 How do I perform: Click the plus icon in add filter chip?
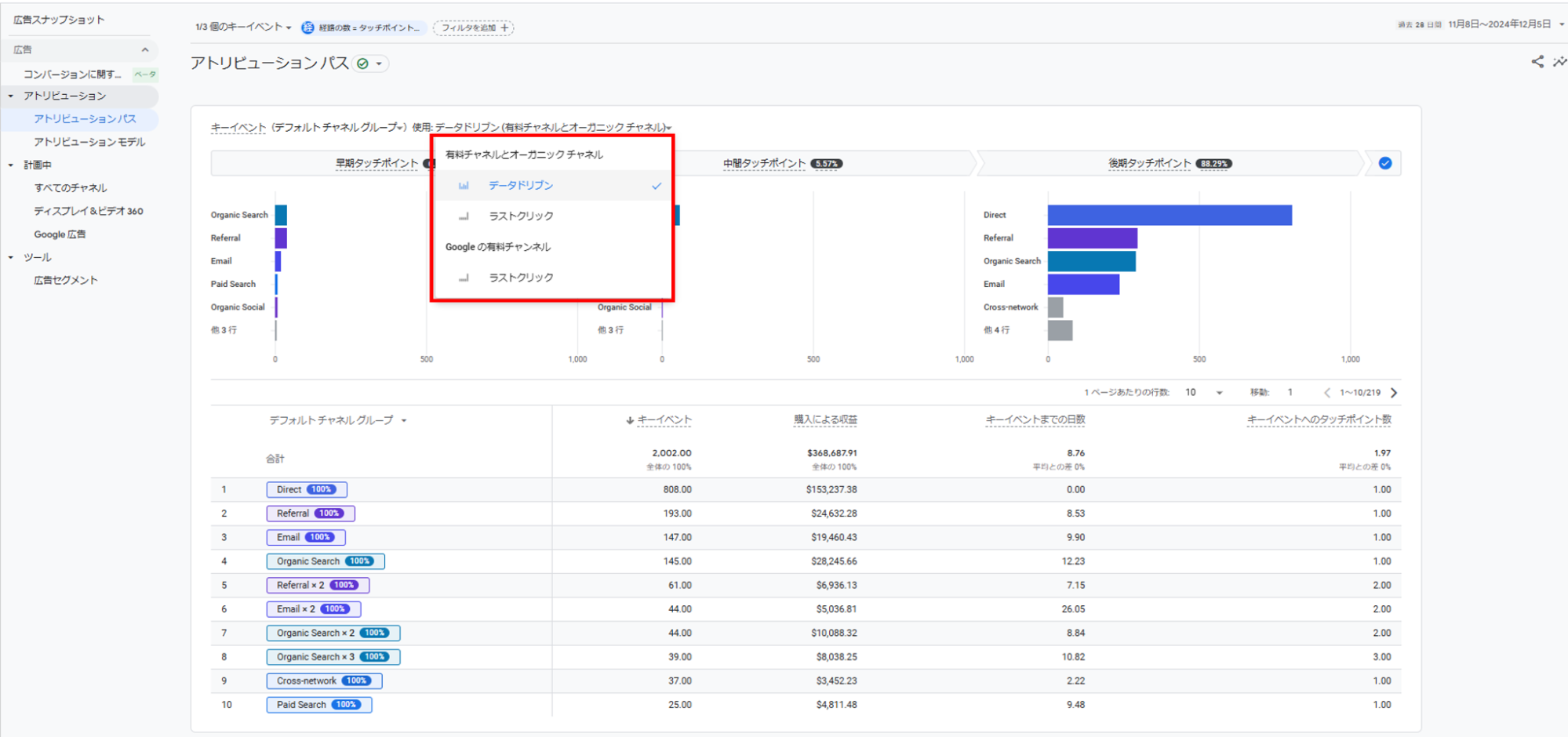point(504,27)
